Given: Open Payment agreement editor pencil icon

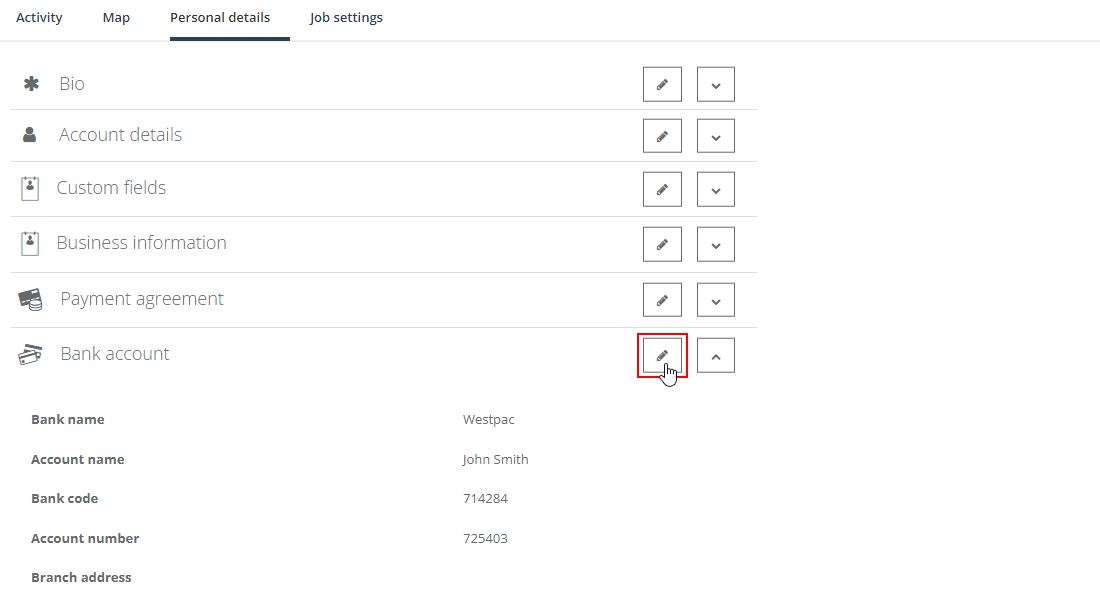Looking at the screenshot, I should click(x=662, y=300).
